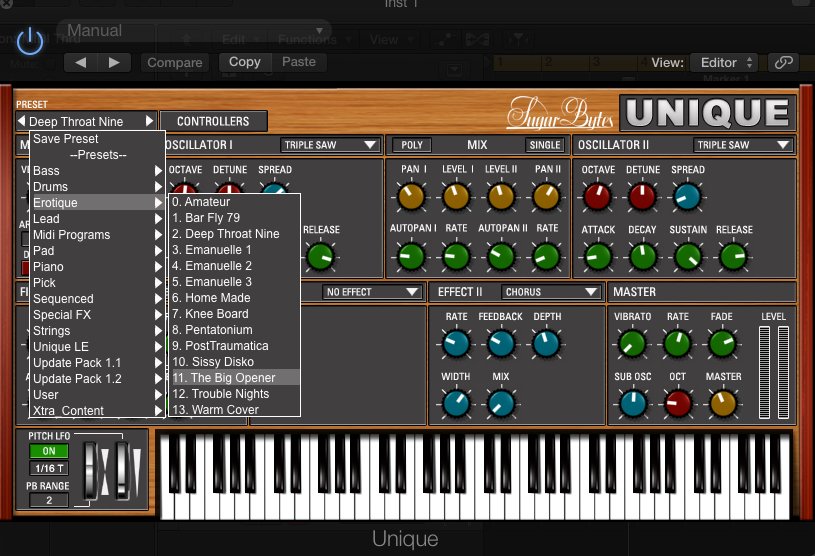Click the master FADE knob
Screen dimensions: 815x556
pyautogui.click(x=722, y=344)
